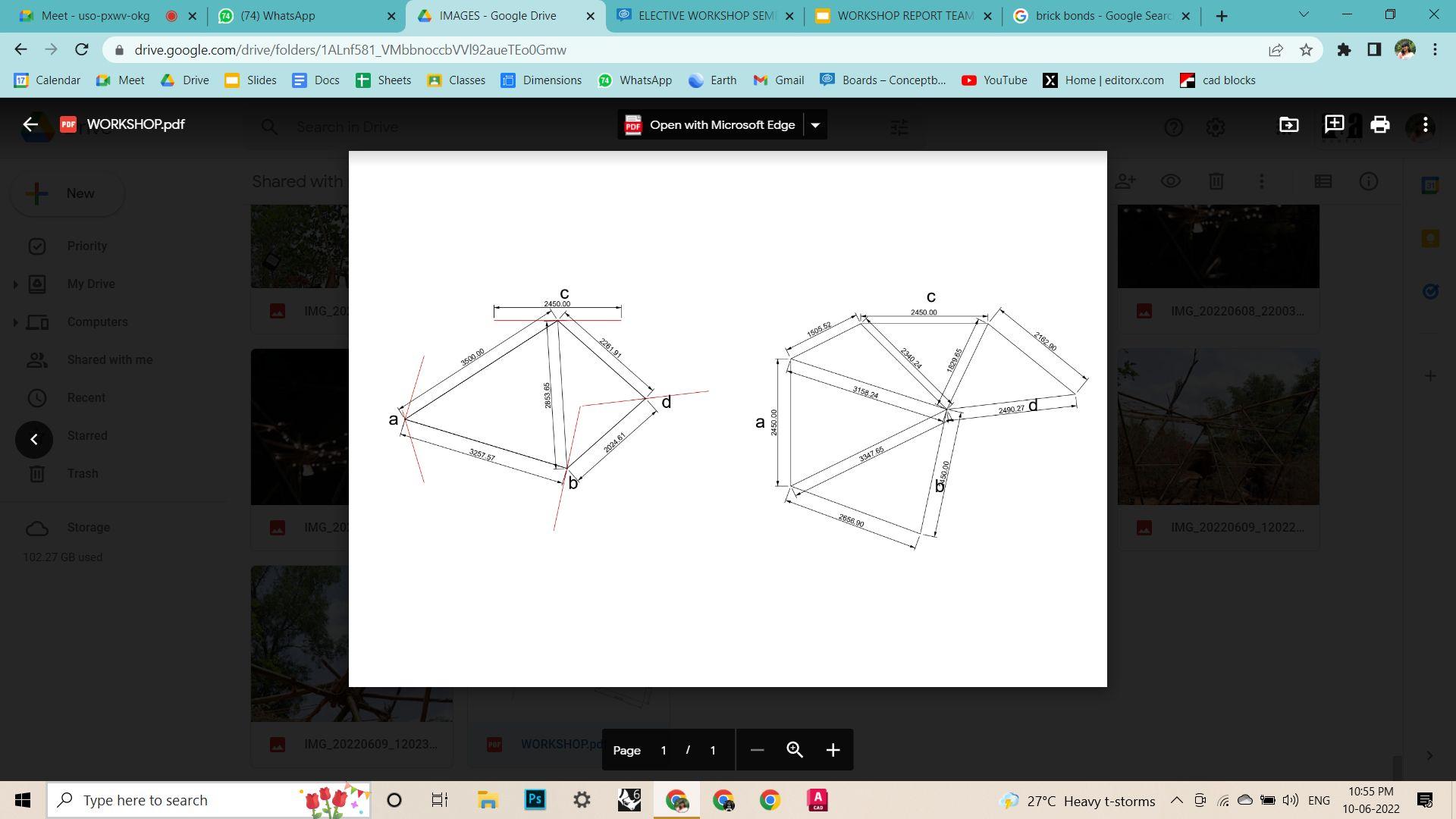
Task: Open the Open-with dropdown arrow
Action: [x=815, y=125]
